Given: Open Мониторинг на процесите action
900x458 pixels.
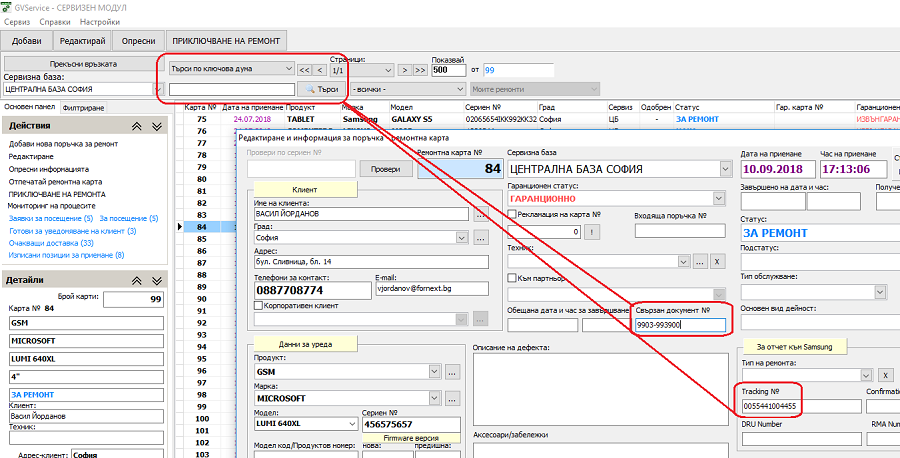Looking at the screenshot, I should 52,205.
